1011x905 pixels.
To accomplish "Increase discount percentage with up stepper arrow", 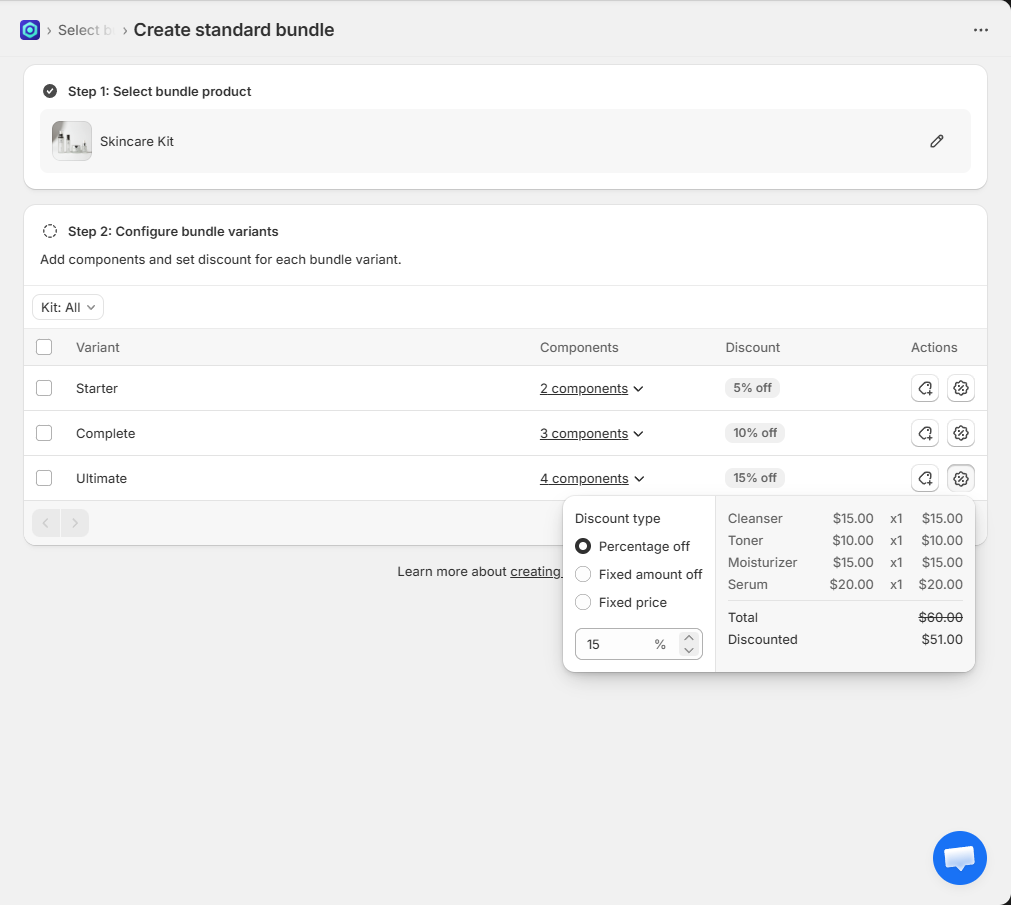I will coord(688,638).
